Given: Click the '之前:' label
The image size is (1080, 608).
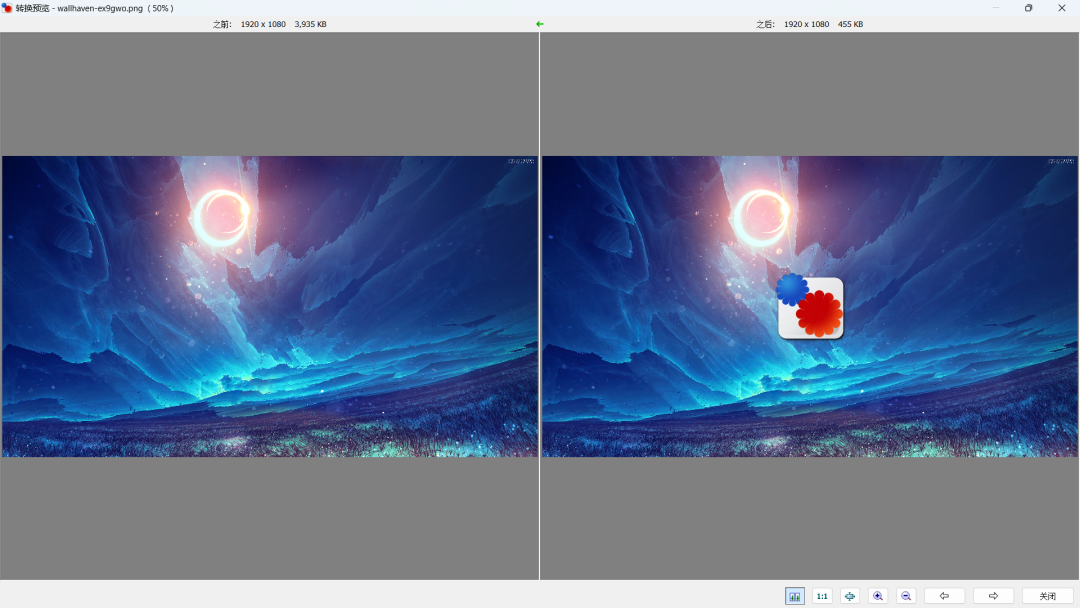Looking at the screenshot, I should 222,24.
